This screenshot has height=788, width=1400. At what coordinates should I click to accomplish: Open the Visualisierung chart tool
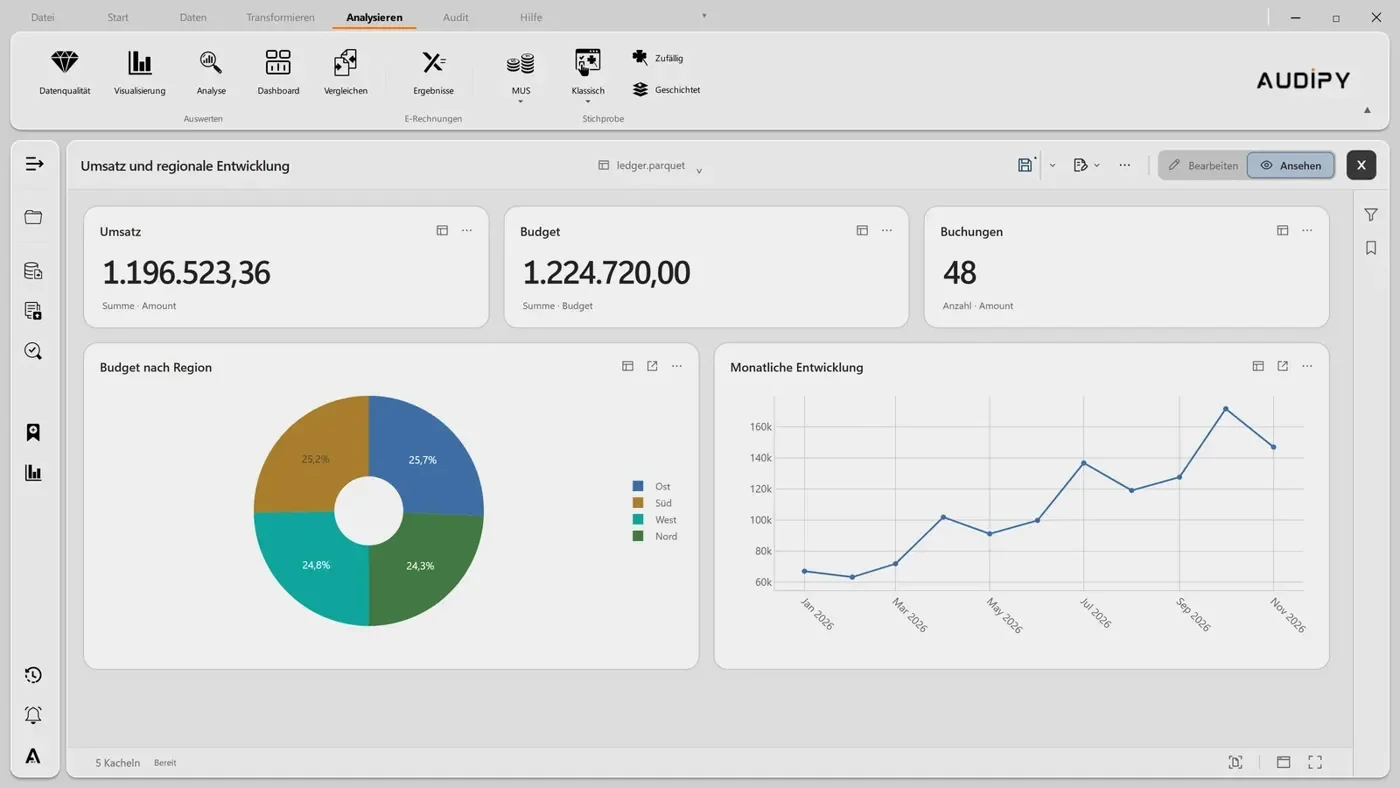140,73
